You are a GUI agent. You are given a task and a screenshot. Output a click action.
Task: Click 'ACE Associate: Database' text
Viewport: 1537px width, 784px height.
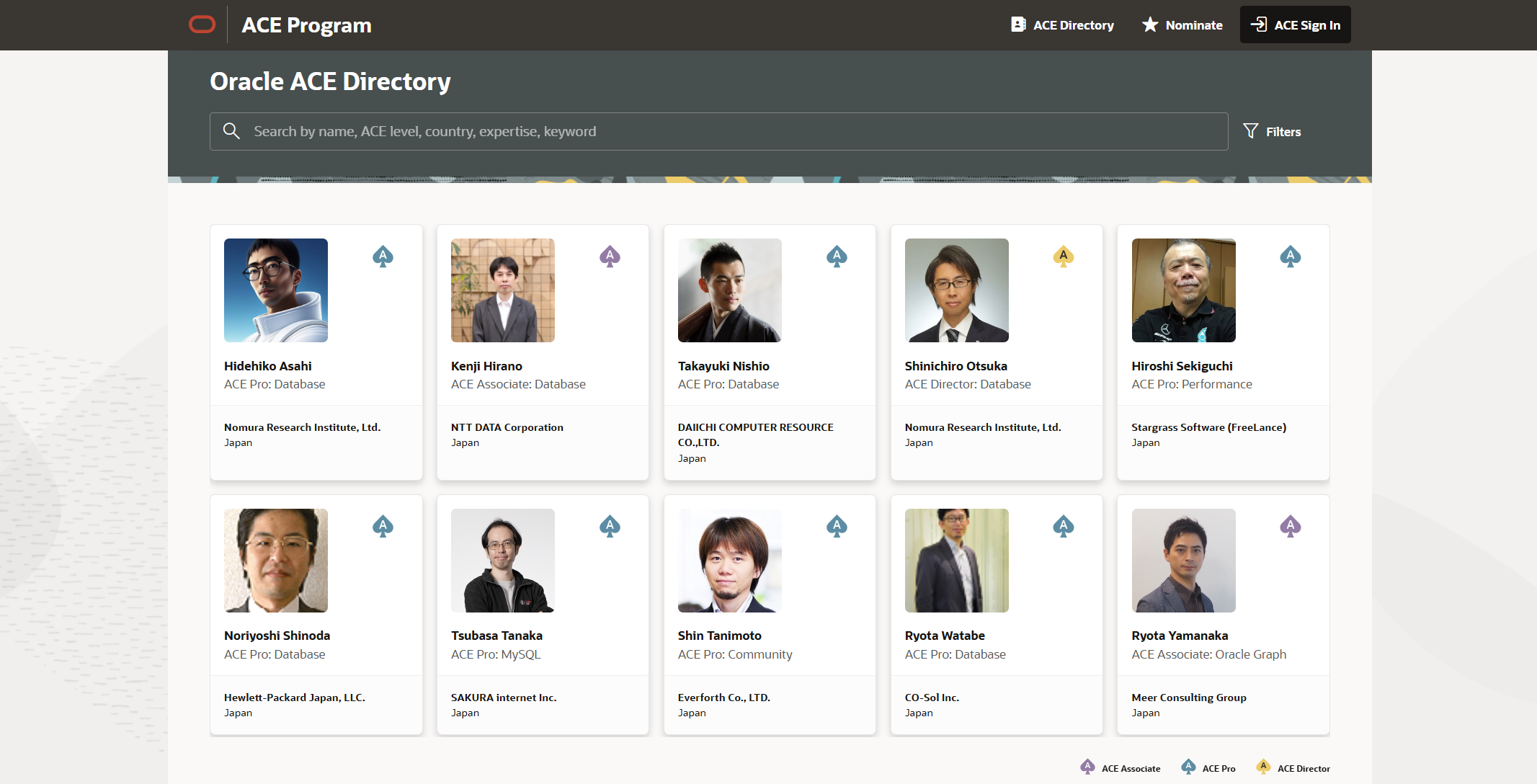(518, 385)
